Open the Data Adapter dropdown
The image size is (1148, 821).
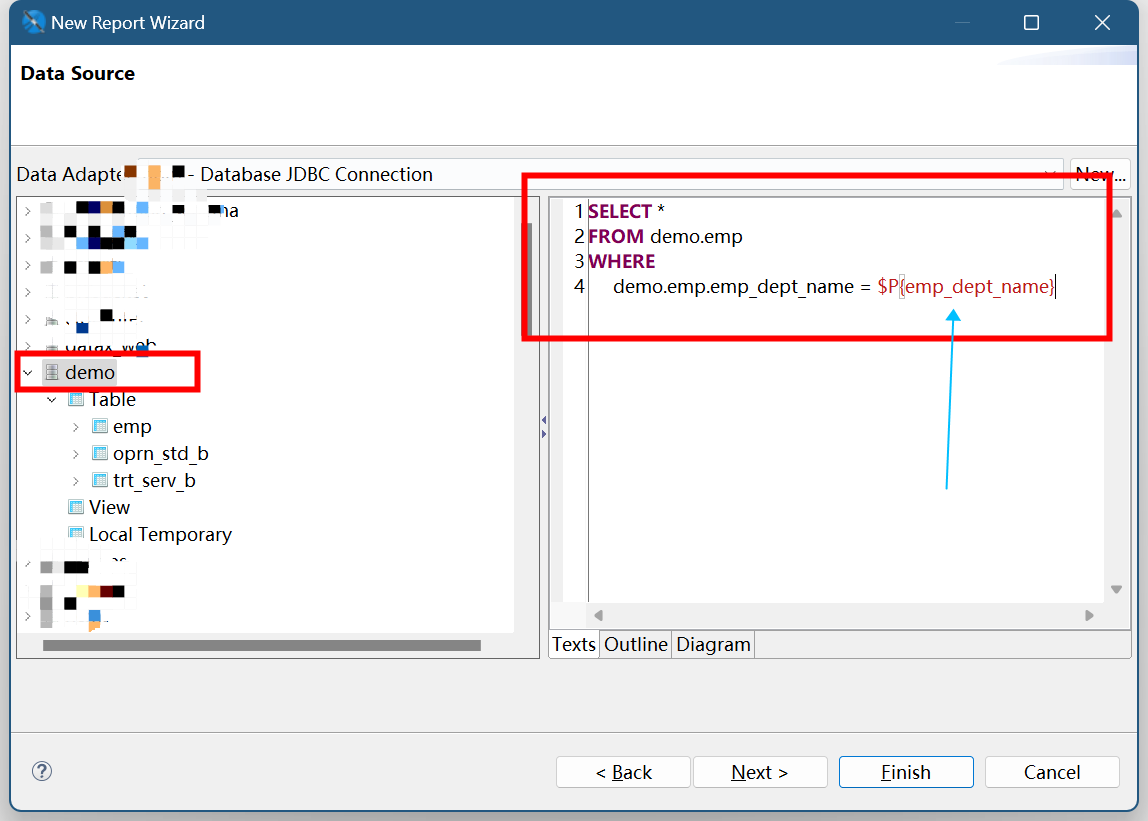[1050, 174]
